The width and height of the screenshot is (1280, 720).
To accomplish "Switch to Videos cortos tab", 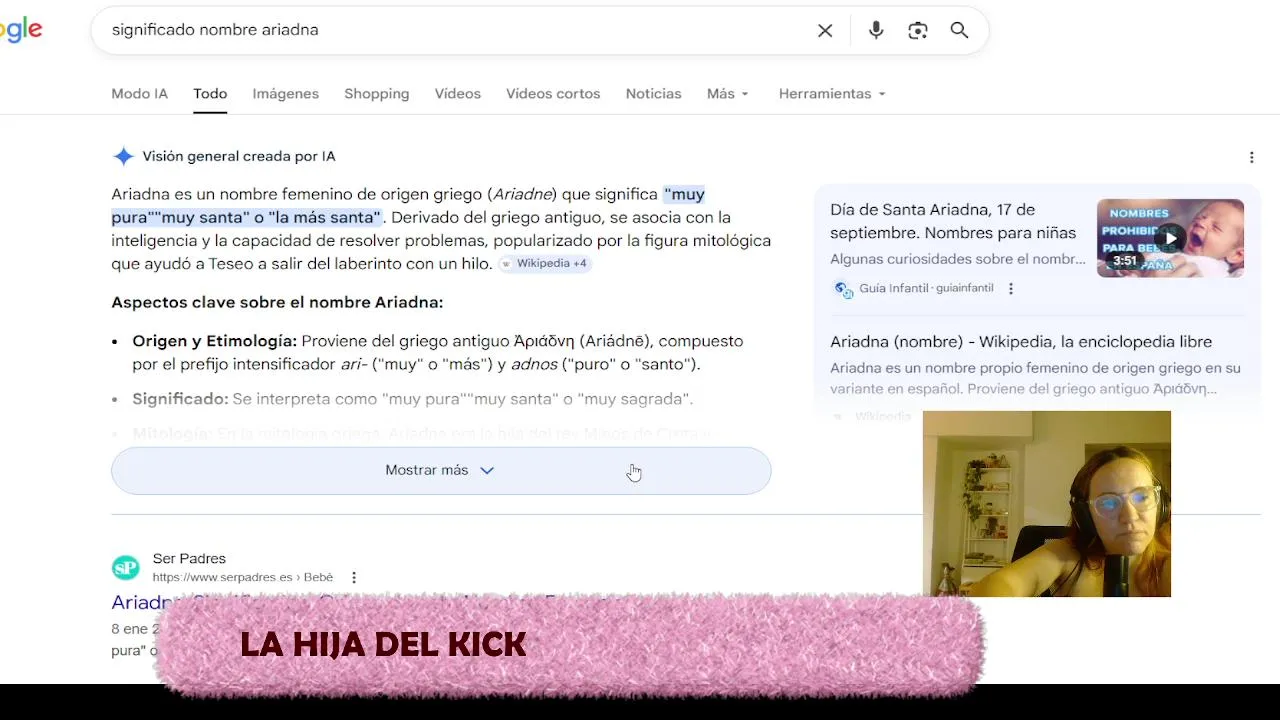I will click(553, 93).
